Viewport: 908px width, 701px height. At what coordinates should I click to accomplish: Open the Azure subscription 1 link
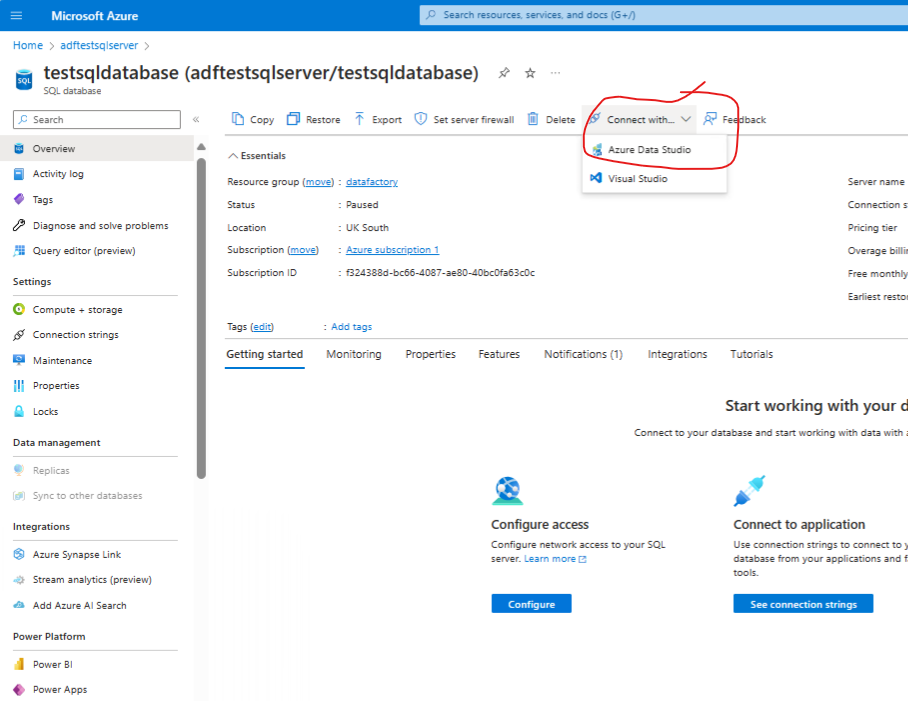coord(392,250)
